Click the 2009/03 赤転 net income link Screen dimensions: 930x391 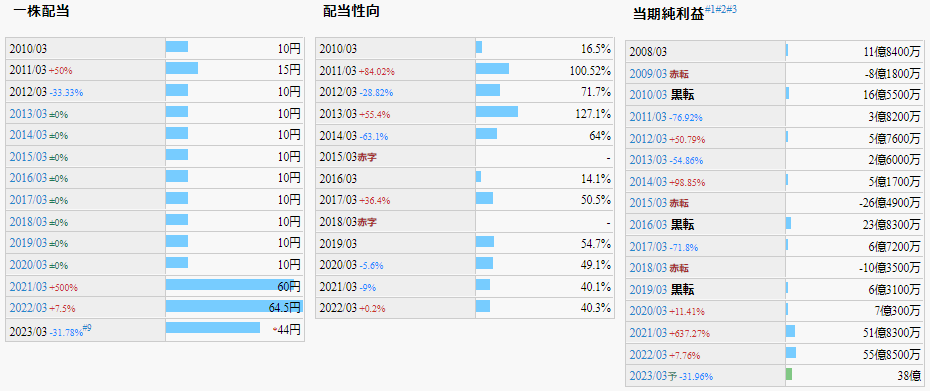(x=648, y=74)
